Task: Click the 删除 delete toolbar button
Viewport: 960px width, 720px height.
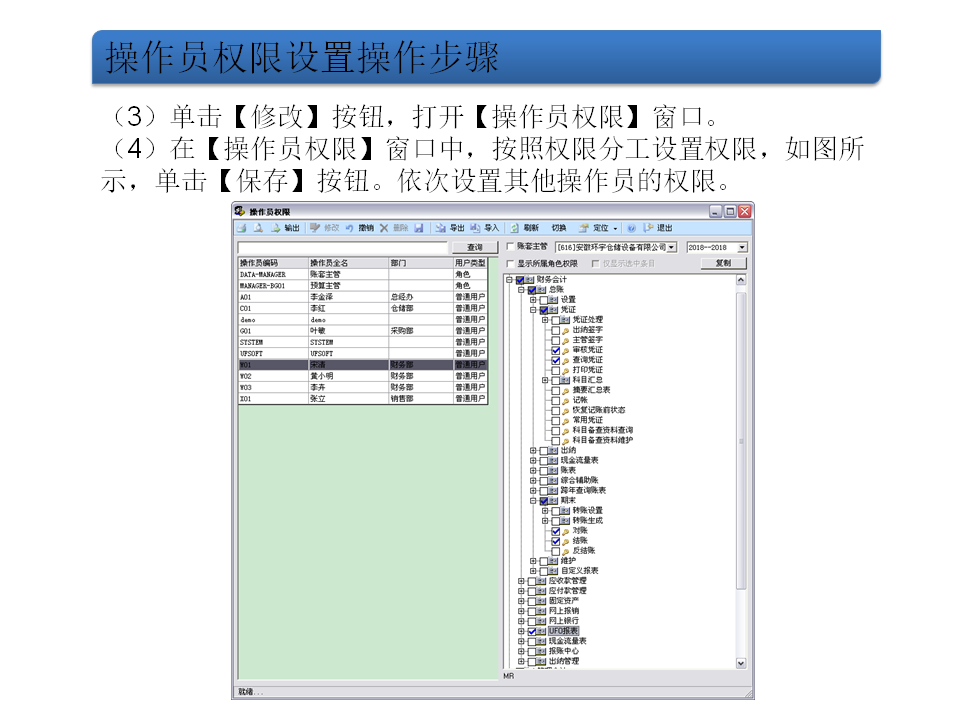Action: click(x=394, y=228)
